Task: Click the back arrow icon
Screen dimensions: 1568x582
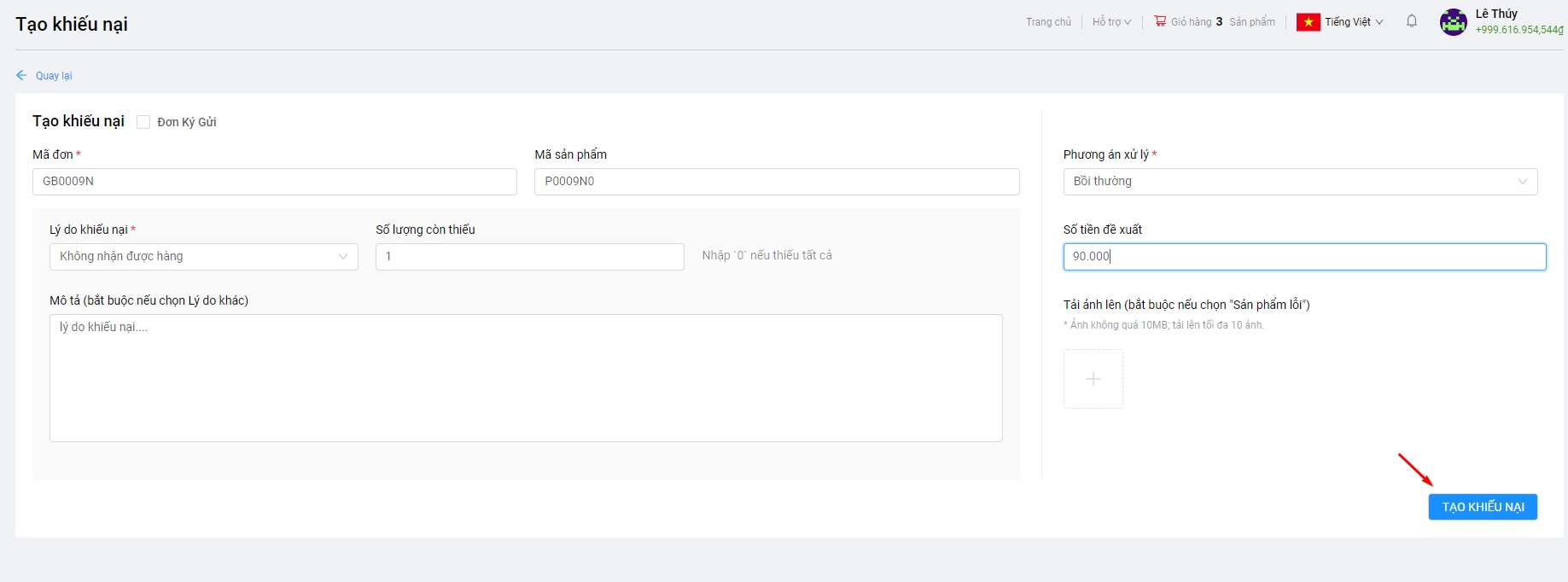Action: coord(21,75)
